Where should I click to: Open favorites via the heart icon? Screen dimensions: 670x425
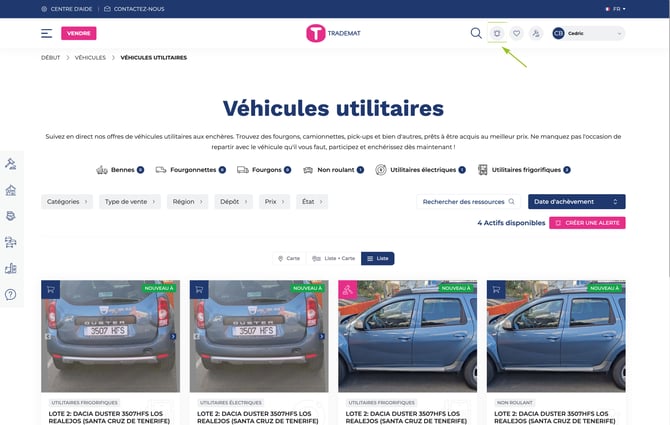point(517,33)
